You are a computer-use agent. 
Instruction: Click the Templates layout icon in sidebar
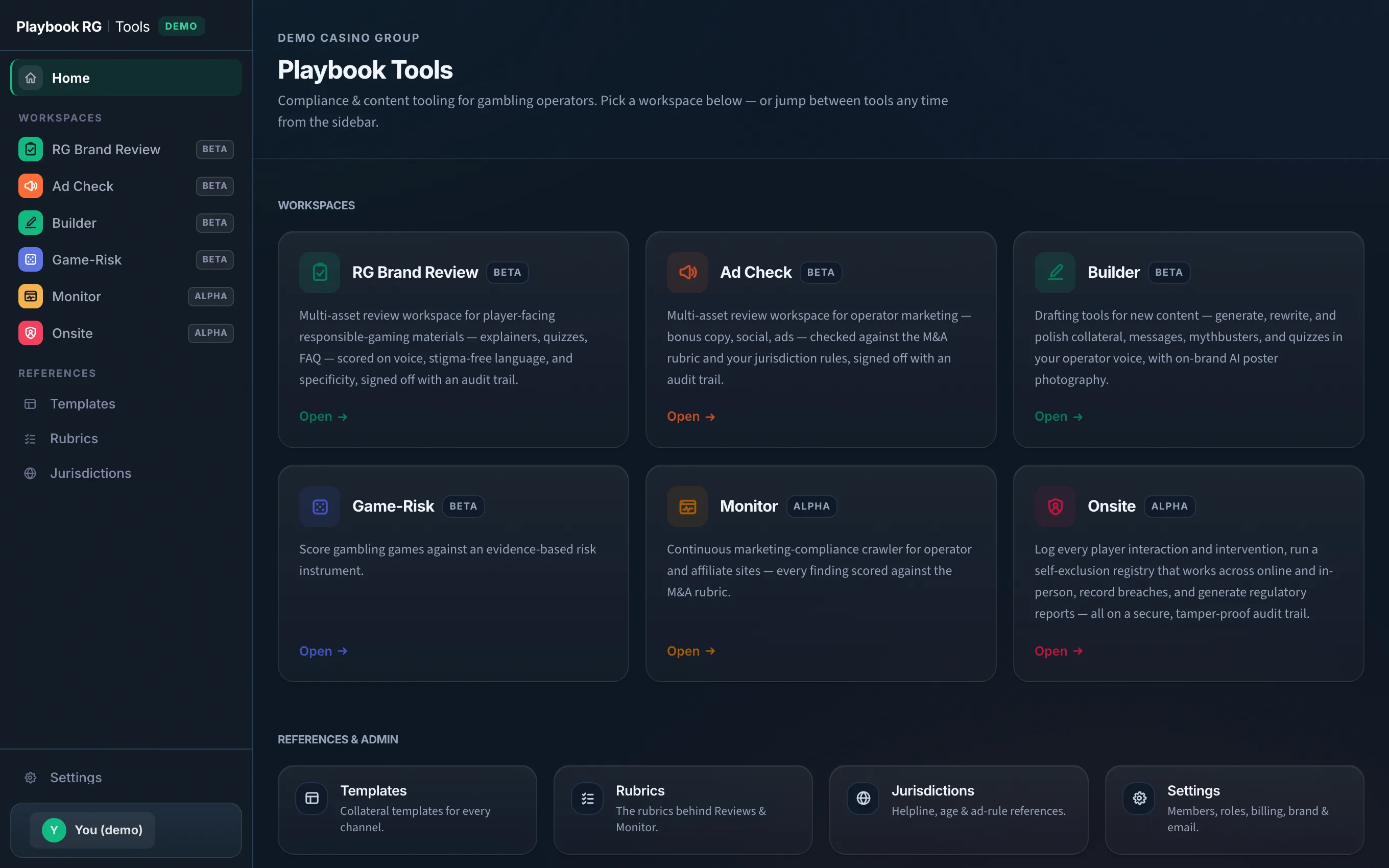31,404
